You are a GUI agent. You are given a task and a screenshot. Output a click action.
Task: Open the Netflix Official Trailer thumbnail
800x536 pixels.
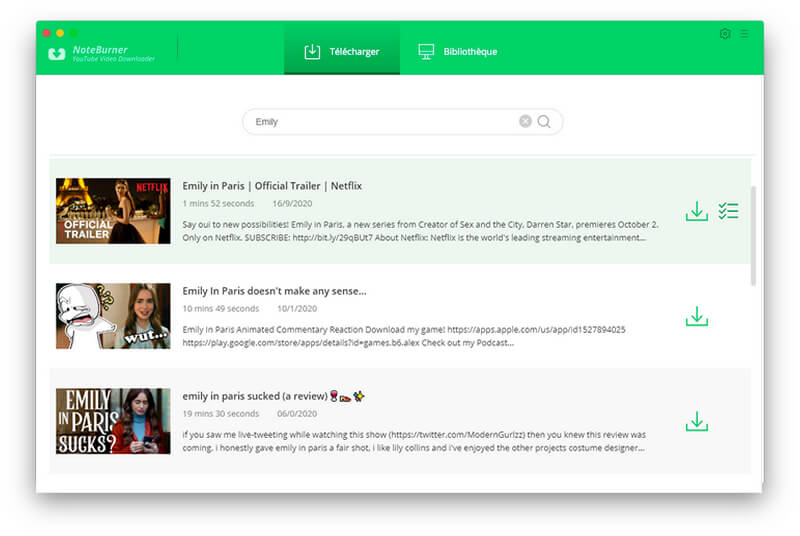[x=113, y=211]
